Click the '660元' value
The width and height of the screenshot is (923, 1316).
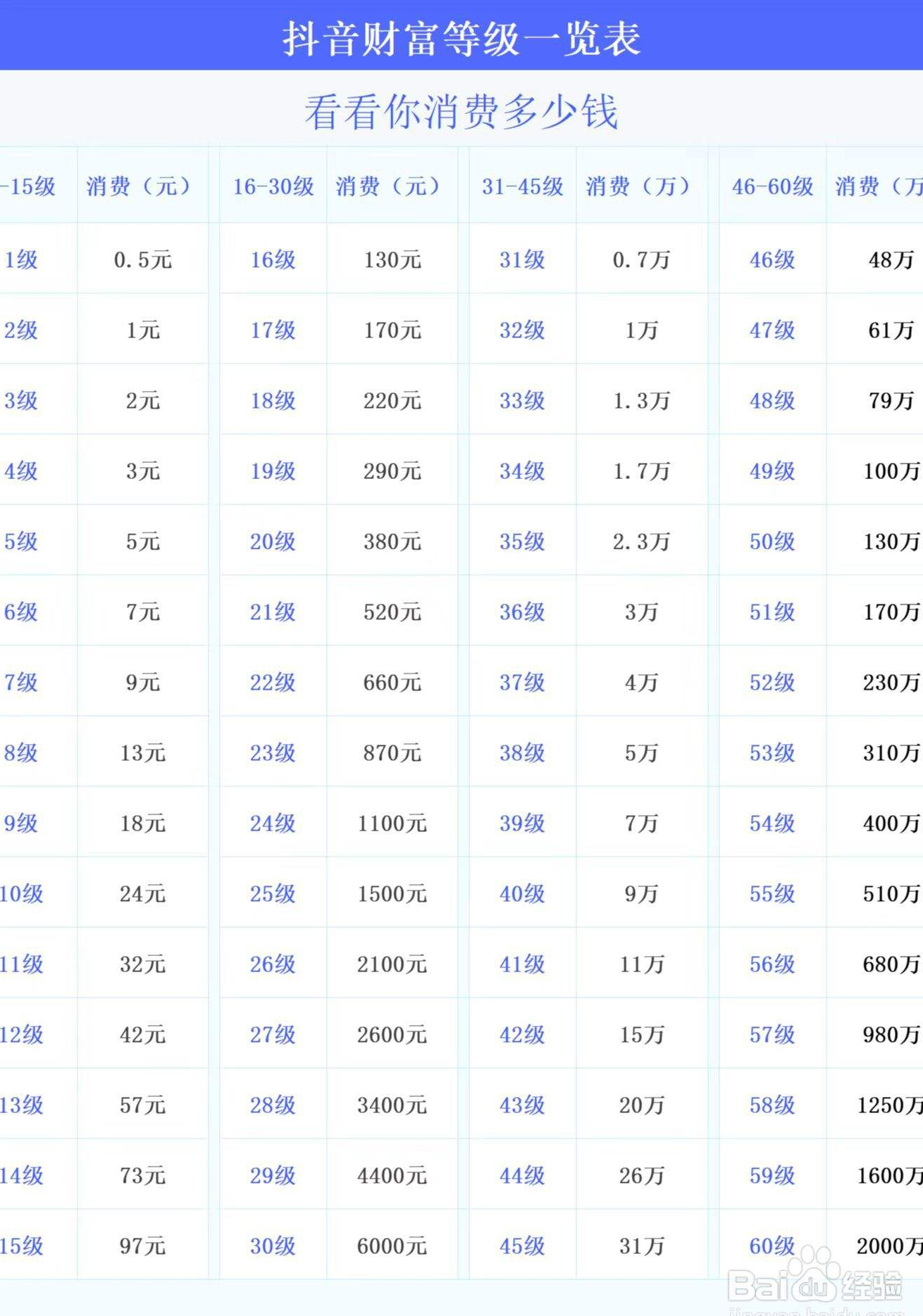(x=392, y=683)
